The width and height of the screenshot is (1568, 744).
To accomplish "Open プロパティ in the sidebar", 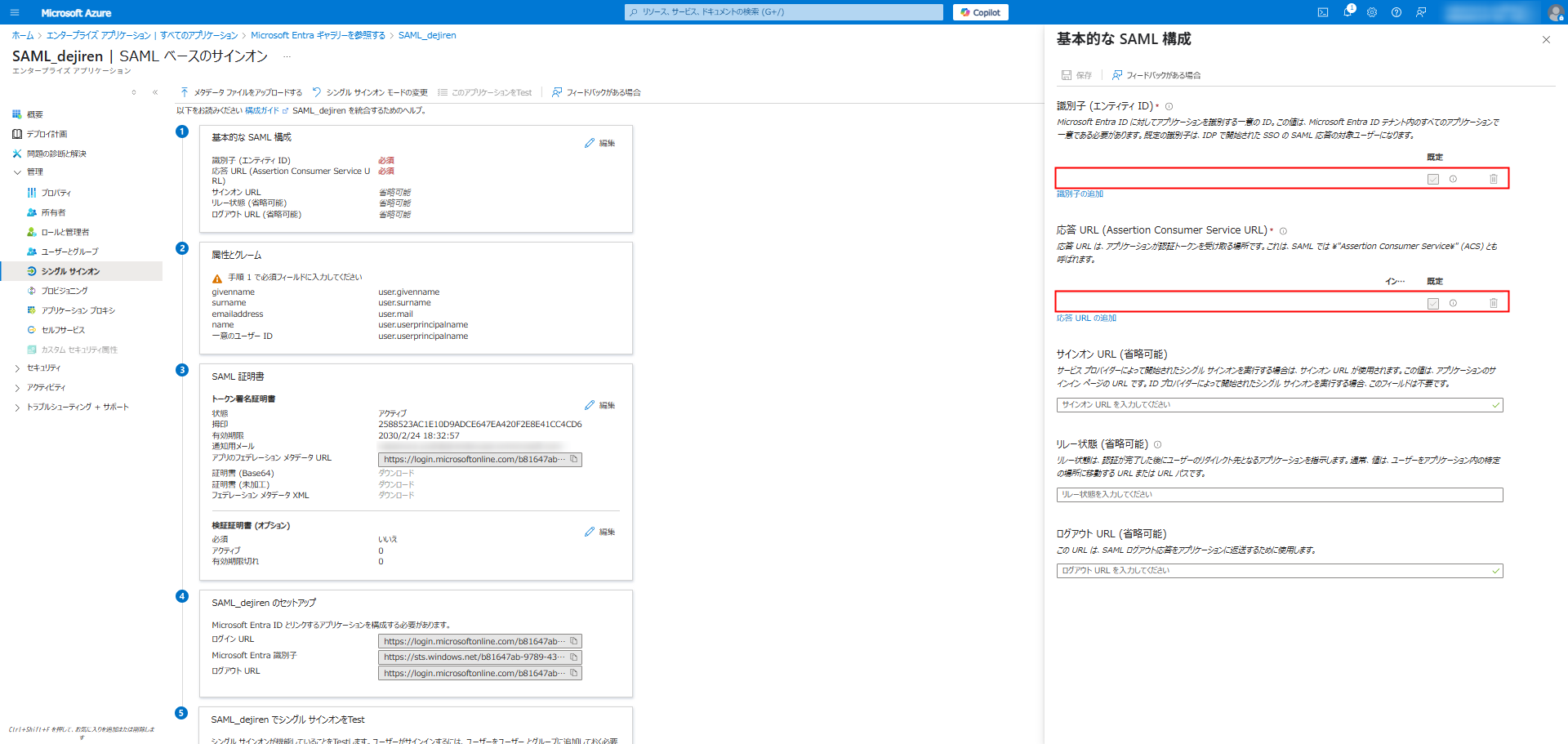I will coord(56,193).
